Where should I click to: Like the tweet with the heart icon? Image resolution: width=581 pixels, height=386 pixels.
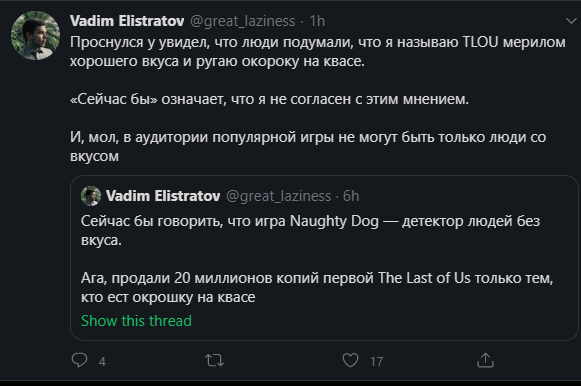coord(350,360)
